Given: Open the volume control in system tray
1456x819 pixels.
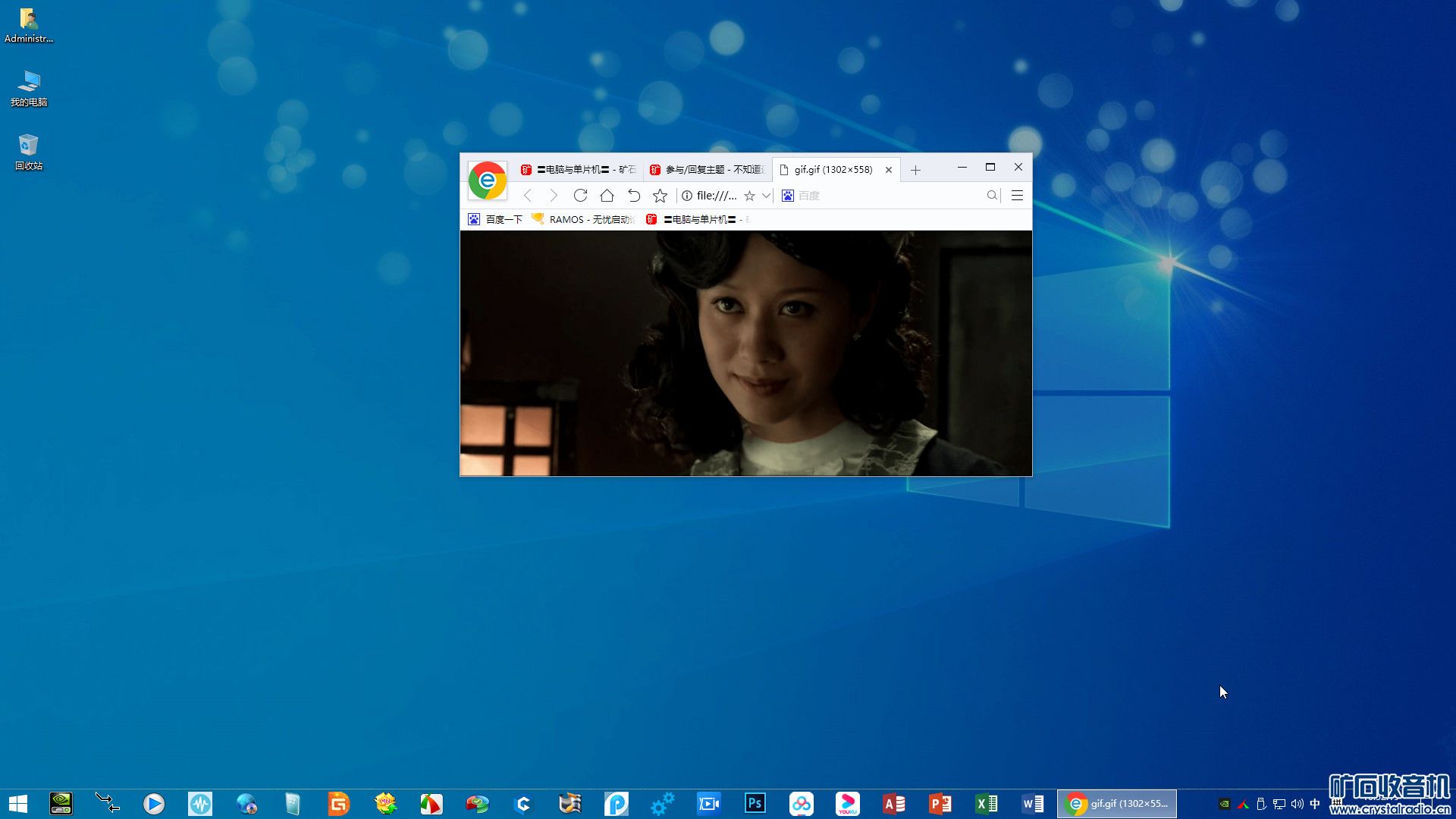Looking at the screenshot, I should 1297,804.
